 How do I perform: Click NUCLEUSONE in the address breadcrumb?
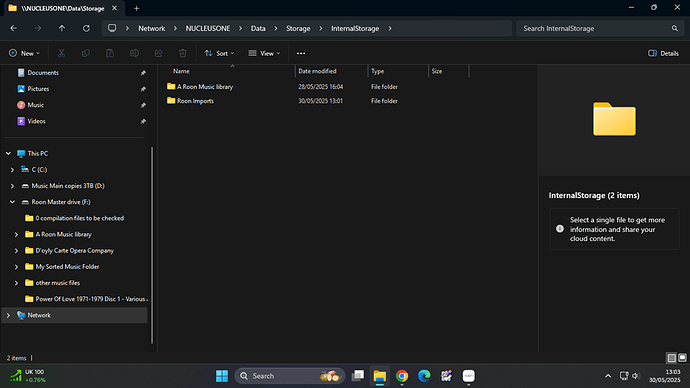[208, 28]
